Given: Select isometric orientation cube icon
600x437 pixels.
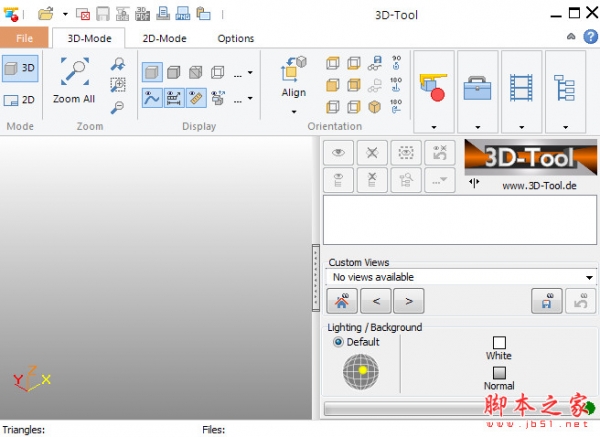Looking at the screenshot, I should [x=374, y=107].
